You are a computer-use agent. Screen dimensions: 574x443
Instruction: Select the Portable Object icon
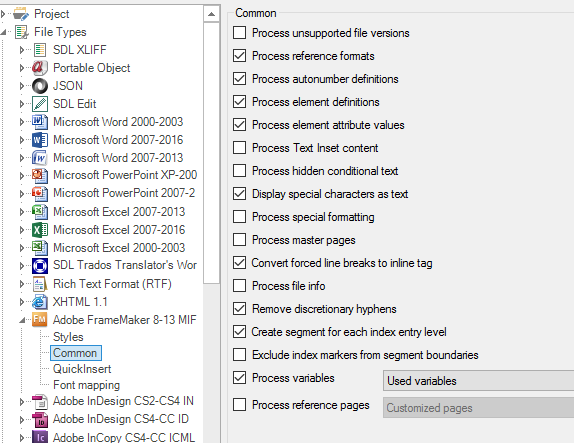tap(40, 68)
